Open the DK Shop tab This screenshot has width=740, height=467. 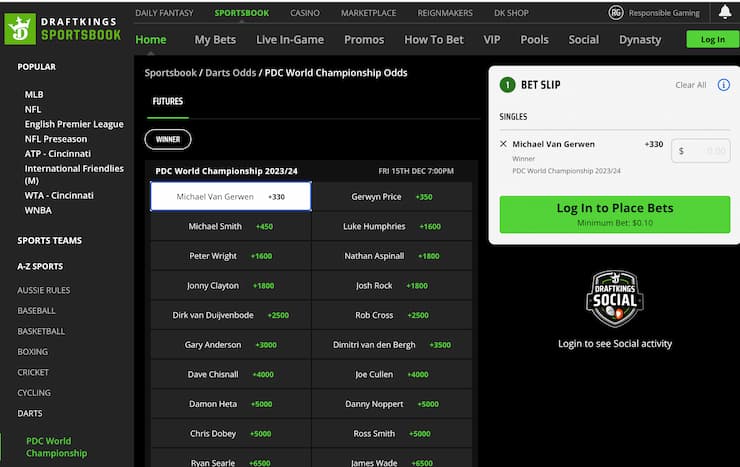[511, 13]
